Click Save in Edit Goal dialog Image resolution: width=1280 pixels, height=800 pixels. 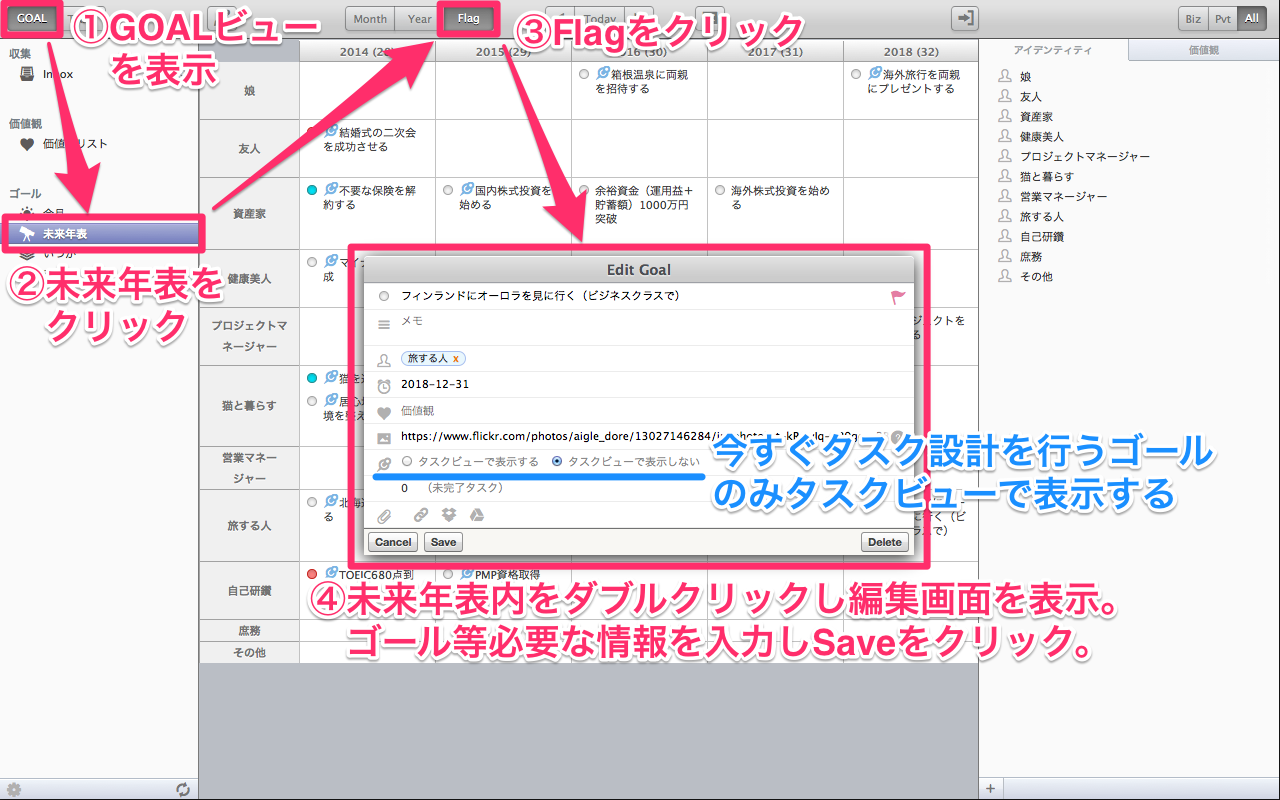[x=443, y=542]
